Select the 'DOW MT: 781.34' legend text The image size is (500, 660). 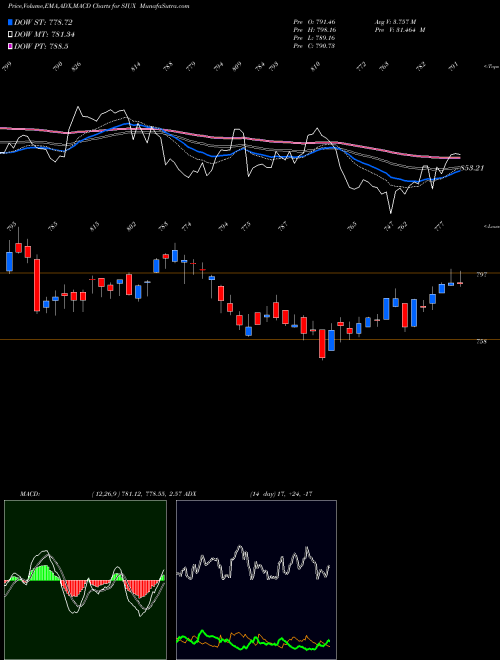point(44,34)
